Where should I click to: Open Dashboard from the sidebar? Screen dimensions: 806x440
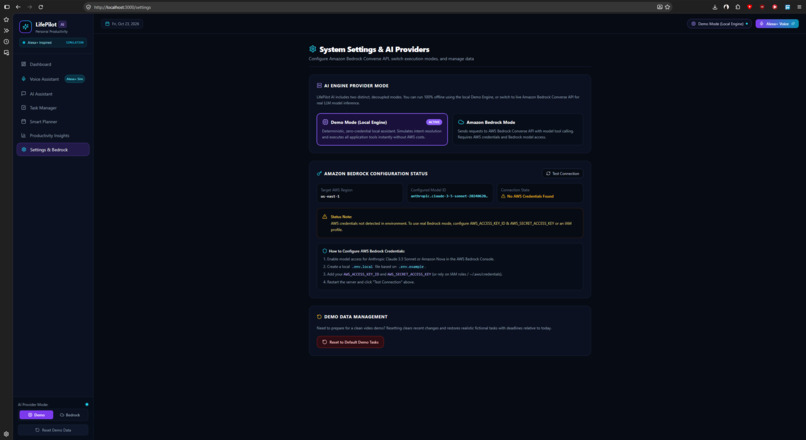click(53, 64)
